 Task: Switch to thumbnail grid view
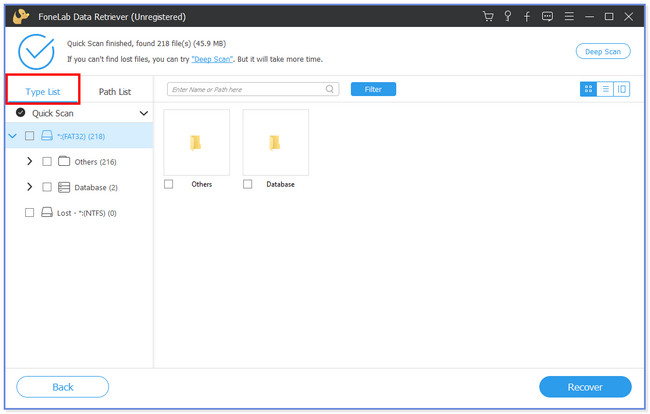click(588, 89)
